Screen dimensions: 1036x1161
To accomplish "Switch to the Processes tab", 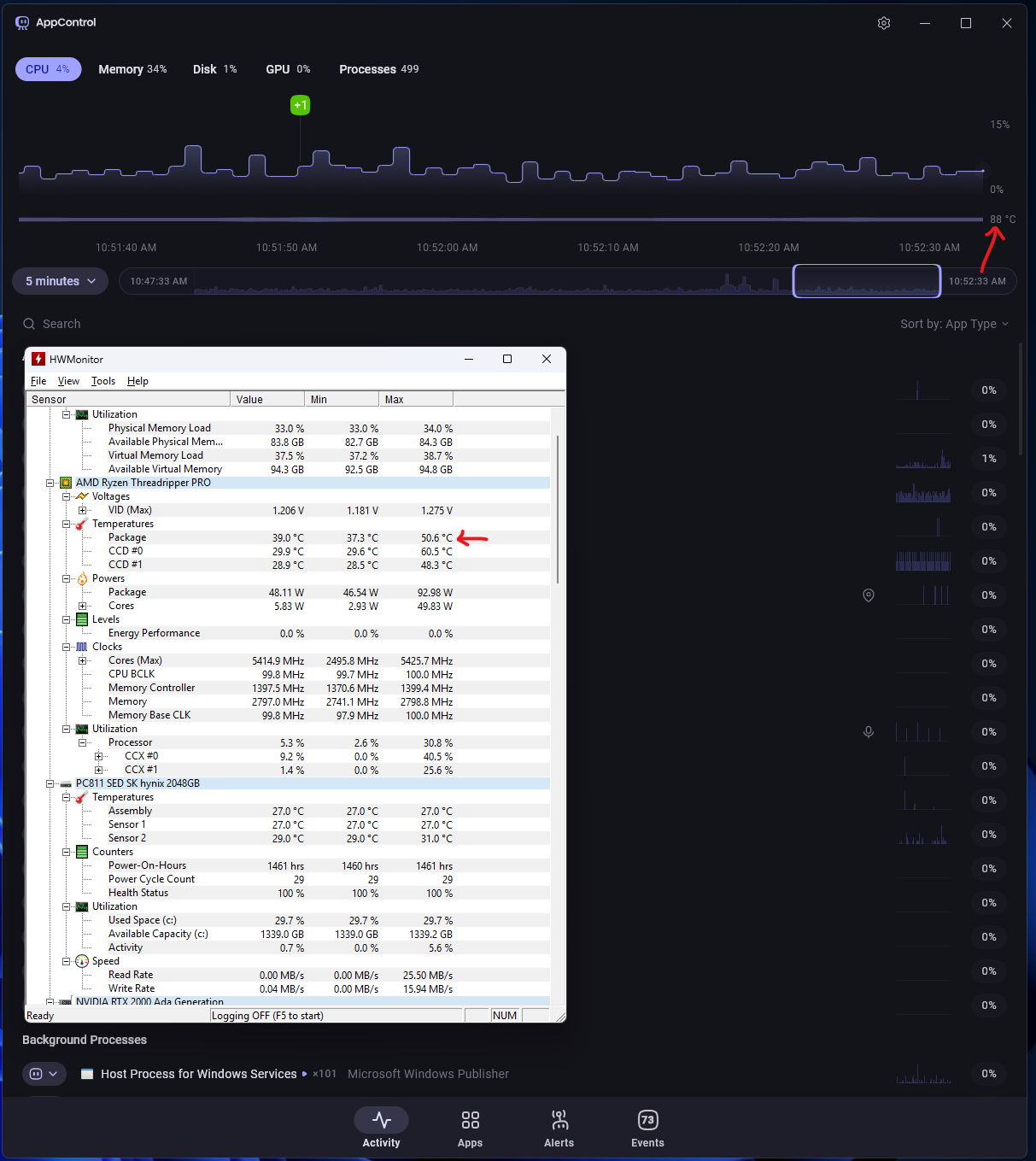I will (x=378, y=69).
